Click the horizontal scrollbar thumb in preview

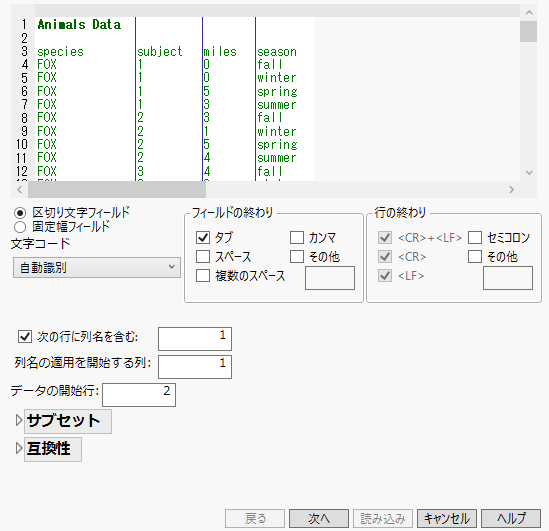pyautogui.click(x=117, y=190)
